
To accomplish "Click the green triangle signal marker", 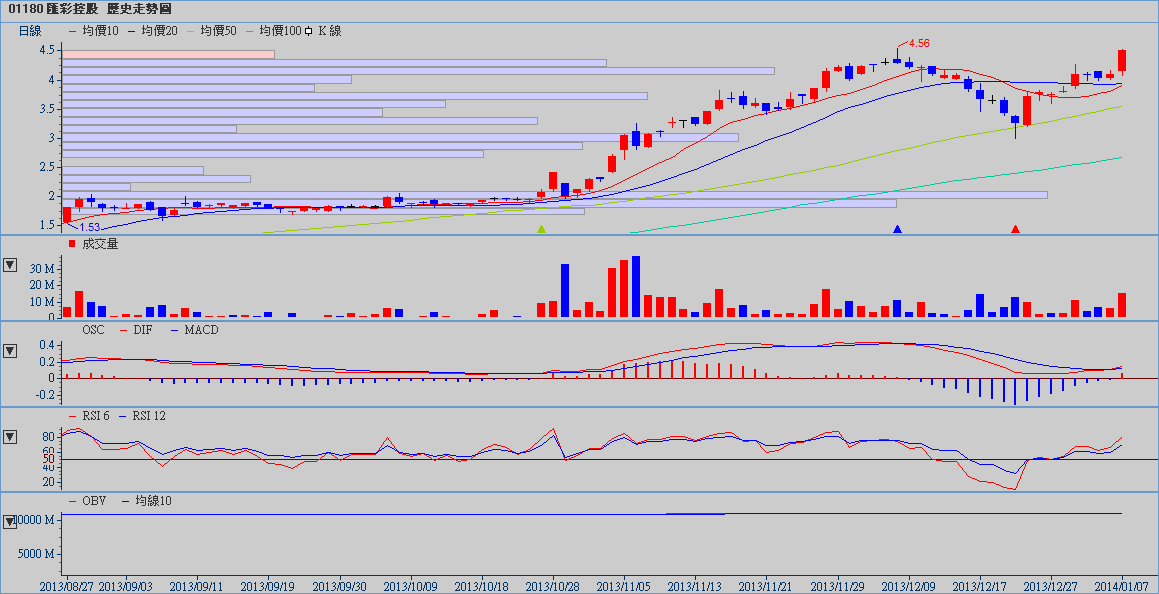I will 542,230.
